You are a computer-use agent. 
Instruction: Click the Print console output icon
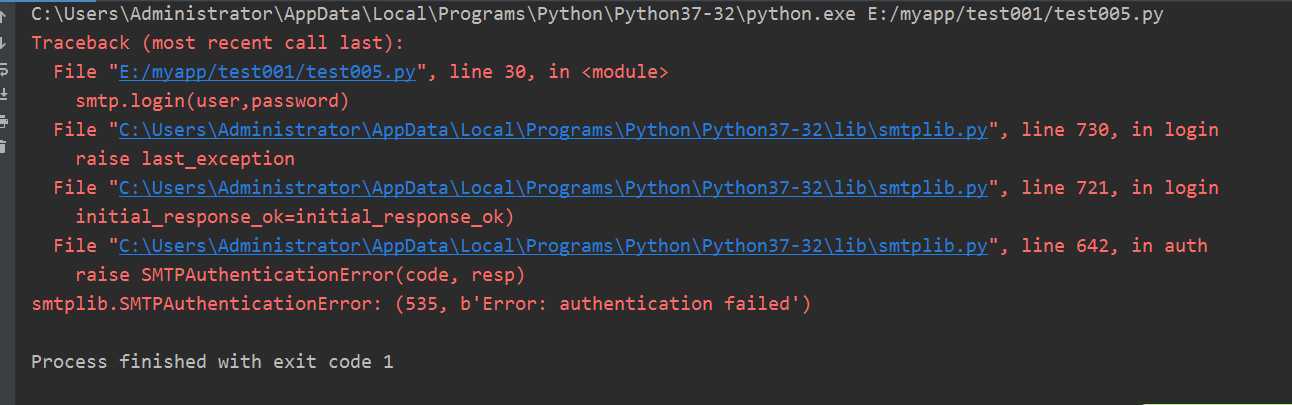point(3,121)
